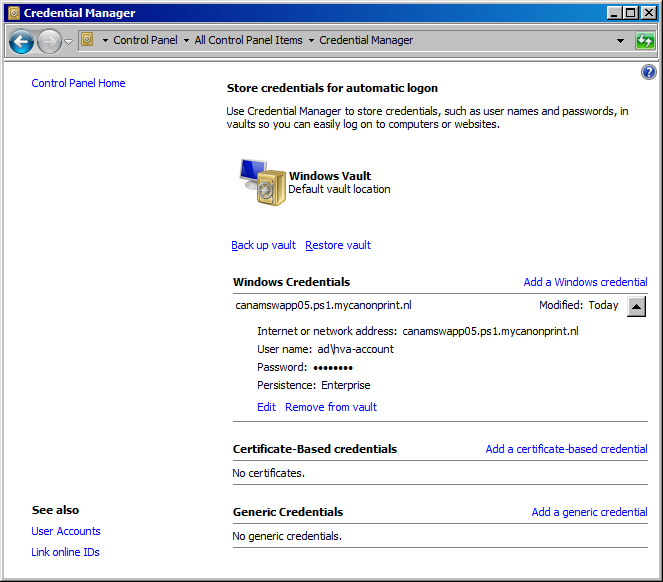Click the Forward navigation arrow button
The image size is (663, 582).
click(x=49, y=41)
